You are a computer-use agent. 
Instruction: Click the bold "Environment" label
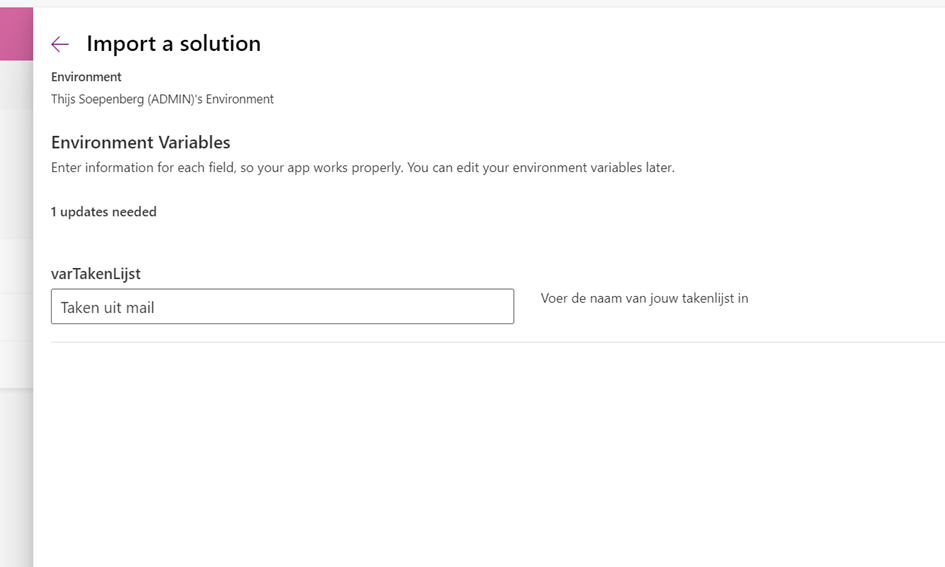tap(86, 77)
